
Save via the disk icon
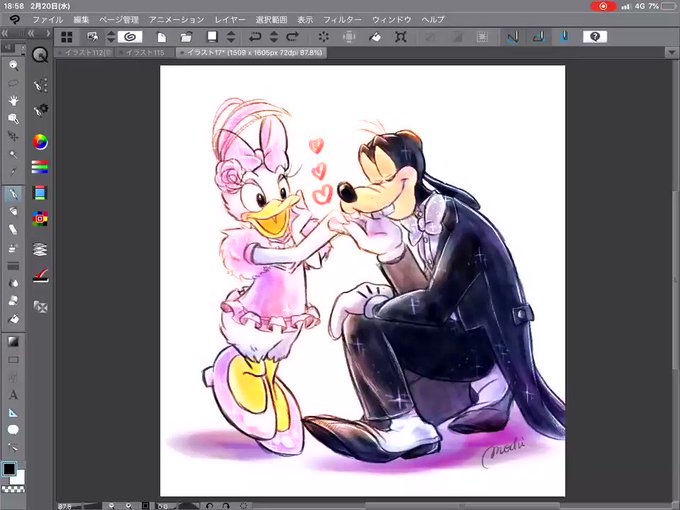tap(212, 37)
